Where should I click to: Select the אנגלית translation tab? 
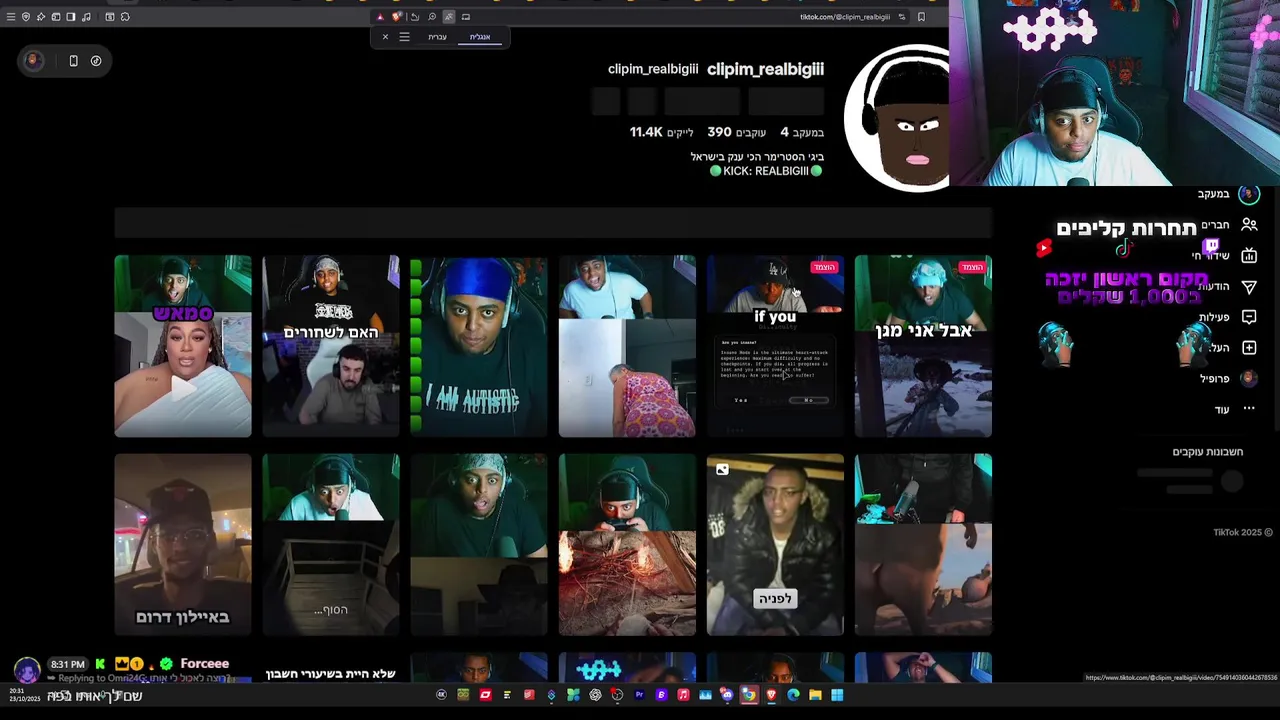click(480, 37)
